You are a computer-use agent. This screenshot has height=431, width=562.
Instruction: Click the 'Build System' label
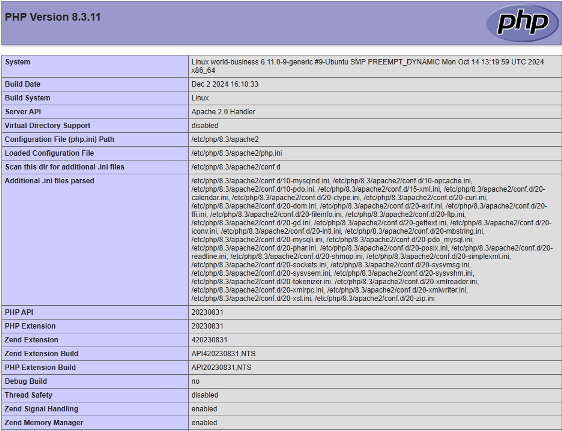pos(28,98)
